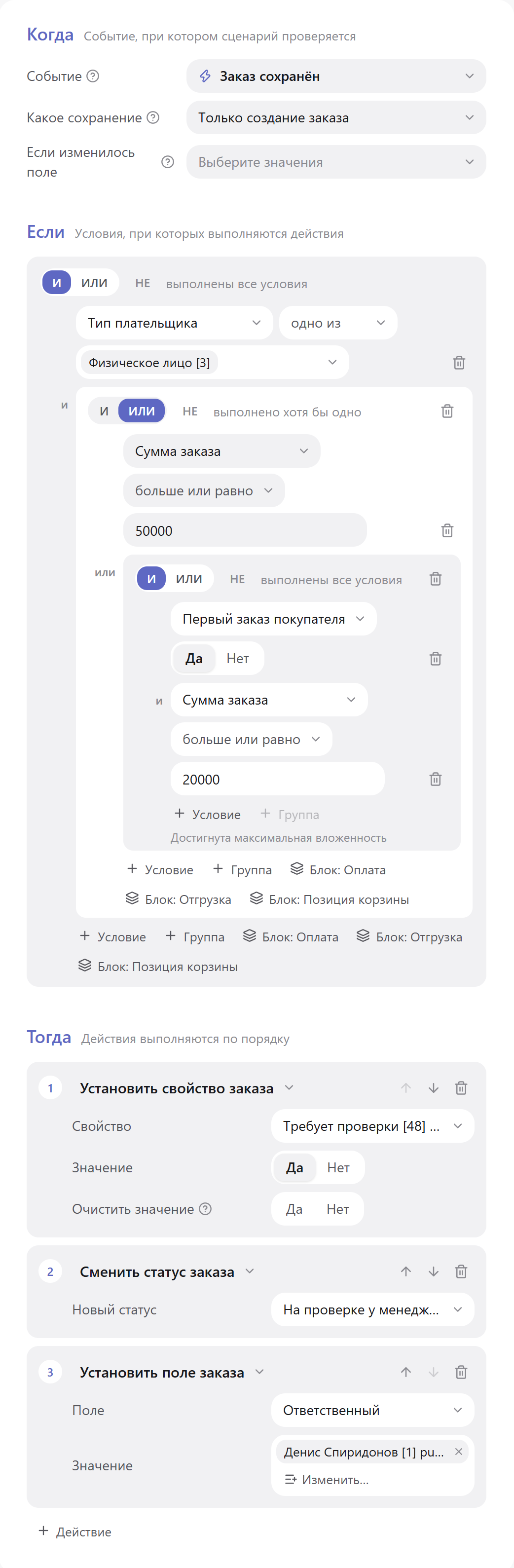Open На проверке у менедж... status dropdown
This screenshot has width=514, height=1568.
372,1309
